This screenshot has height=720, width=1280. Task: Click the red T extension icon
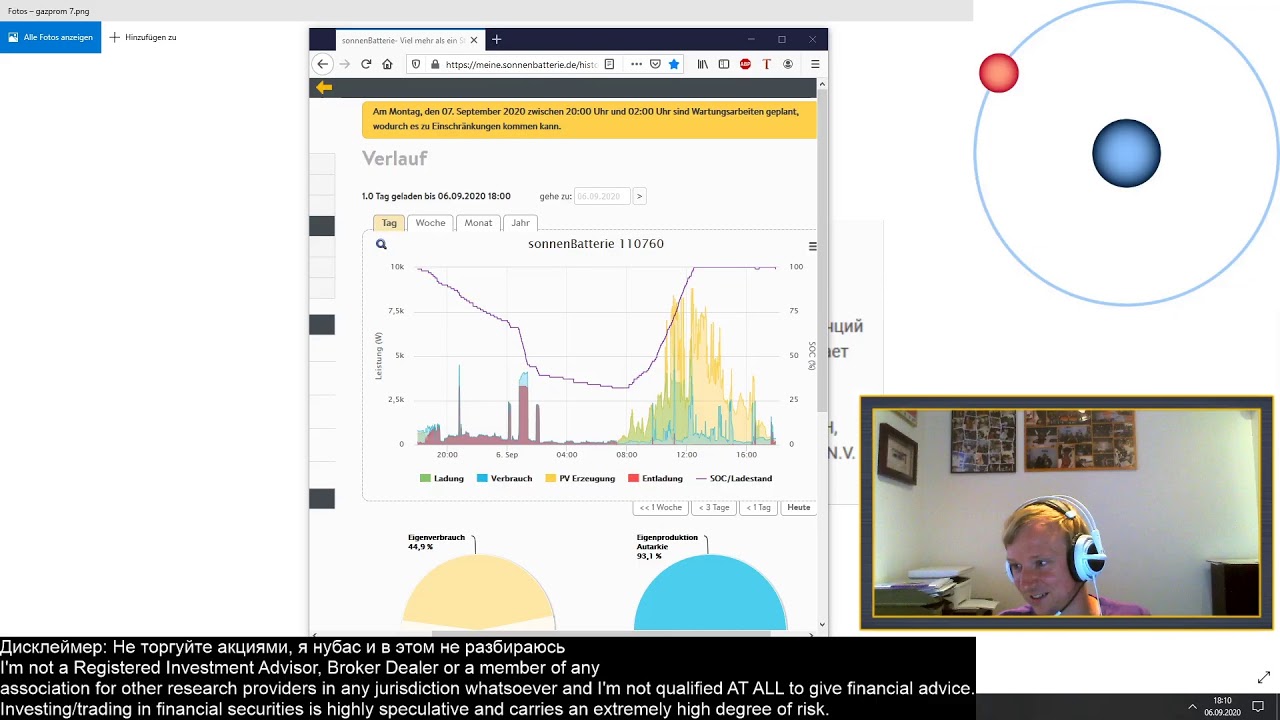[766, 64]
